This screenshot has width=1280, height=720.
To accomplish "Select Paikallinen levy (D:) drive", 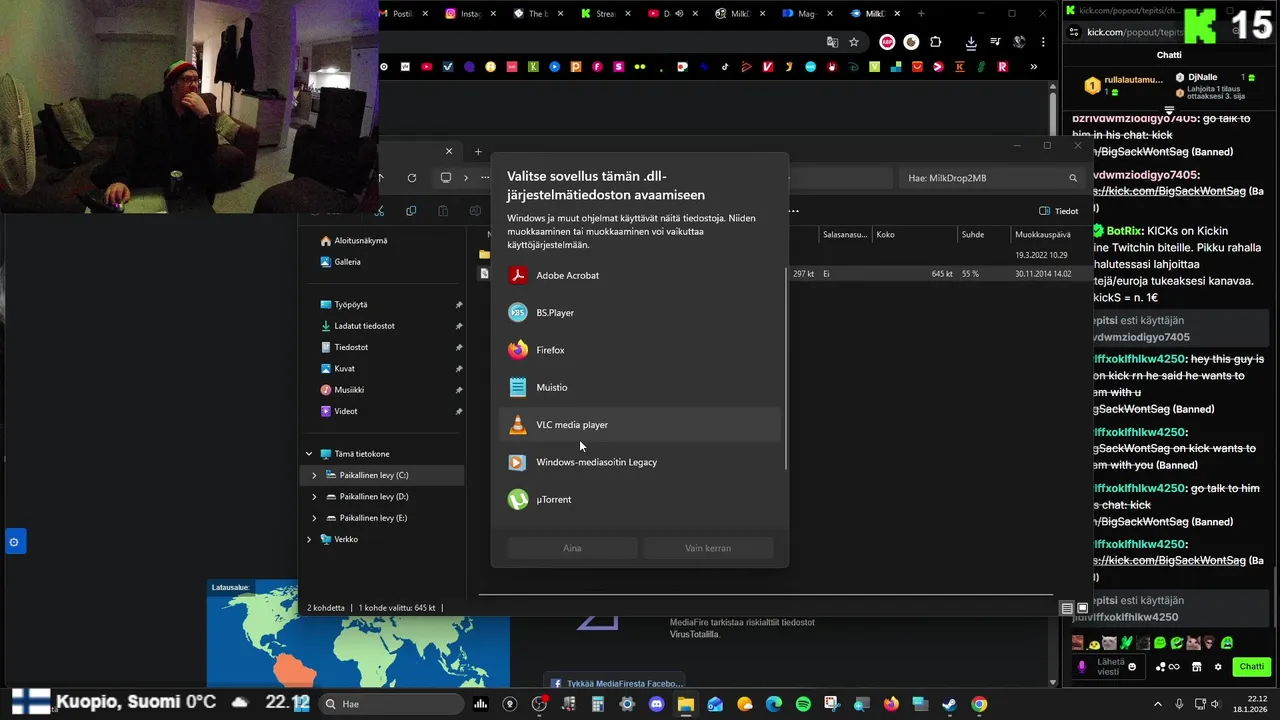I will click(373, 497).
